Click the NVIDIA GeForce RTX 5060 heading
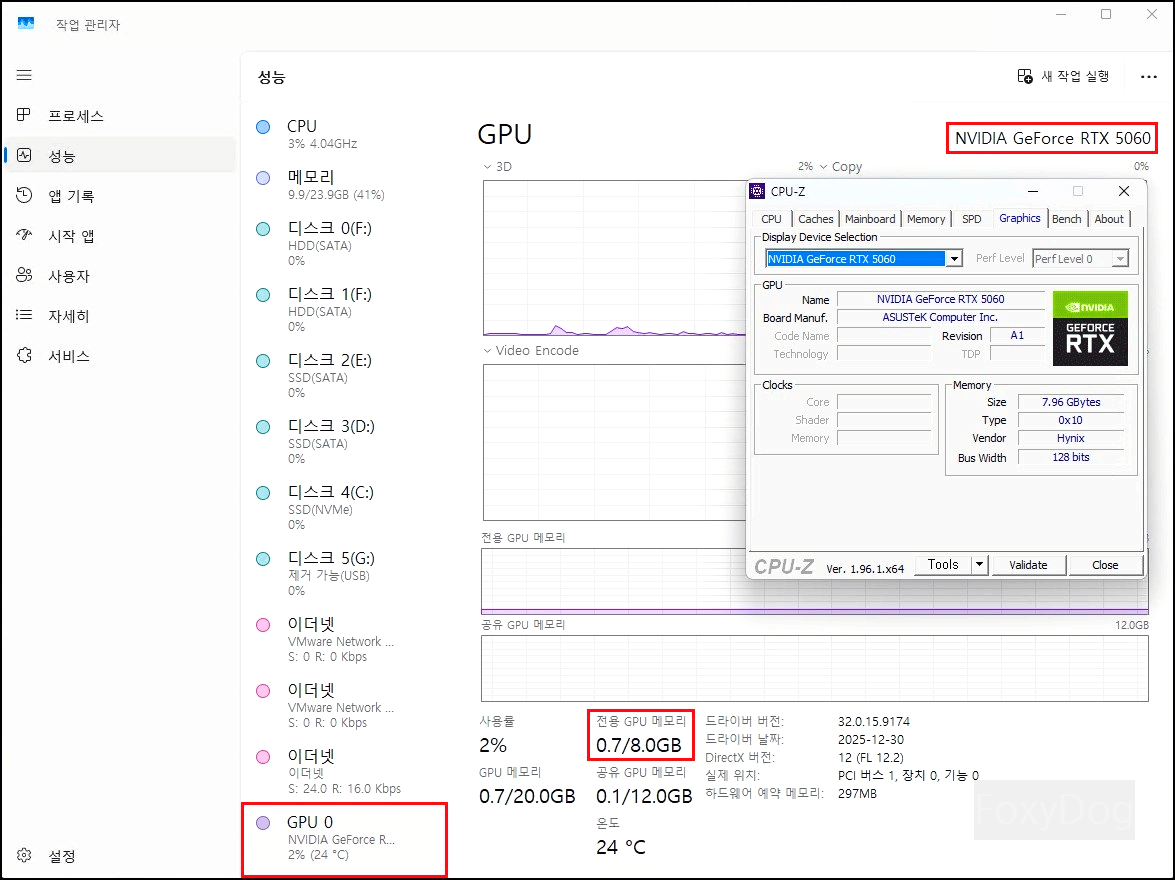The image size is (1175, 880). click(1052, 138)
